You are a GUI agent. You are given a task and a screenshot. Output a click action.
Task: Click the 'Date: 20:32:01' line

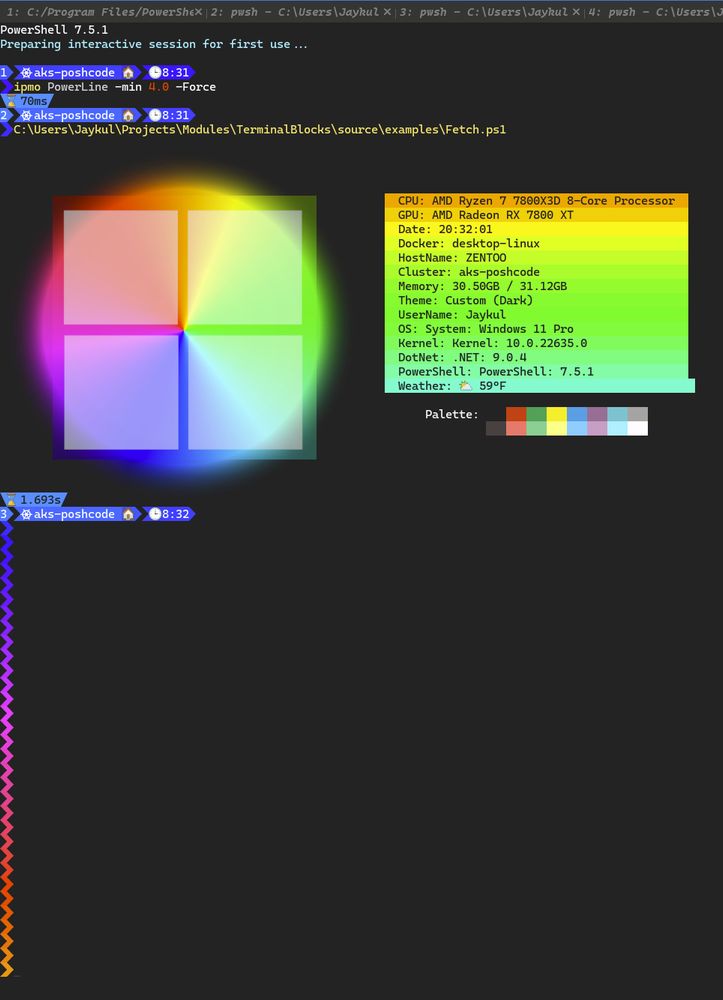click(x=536, y=230)
